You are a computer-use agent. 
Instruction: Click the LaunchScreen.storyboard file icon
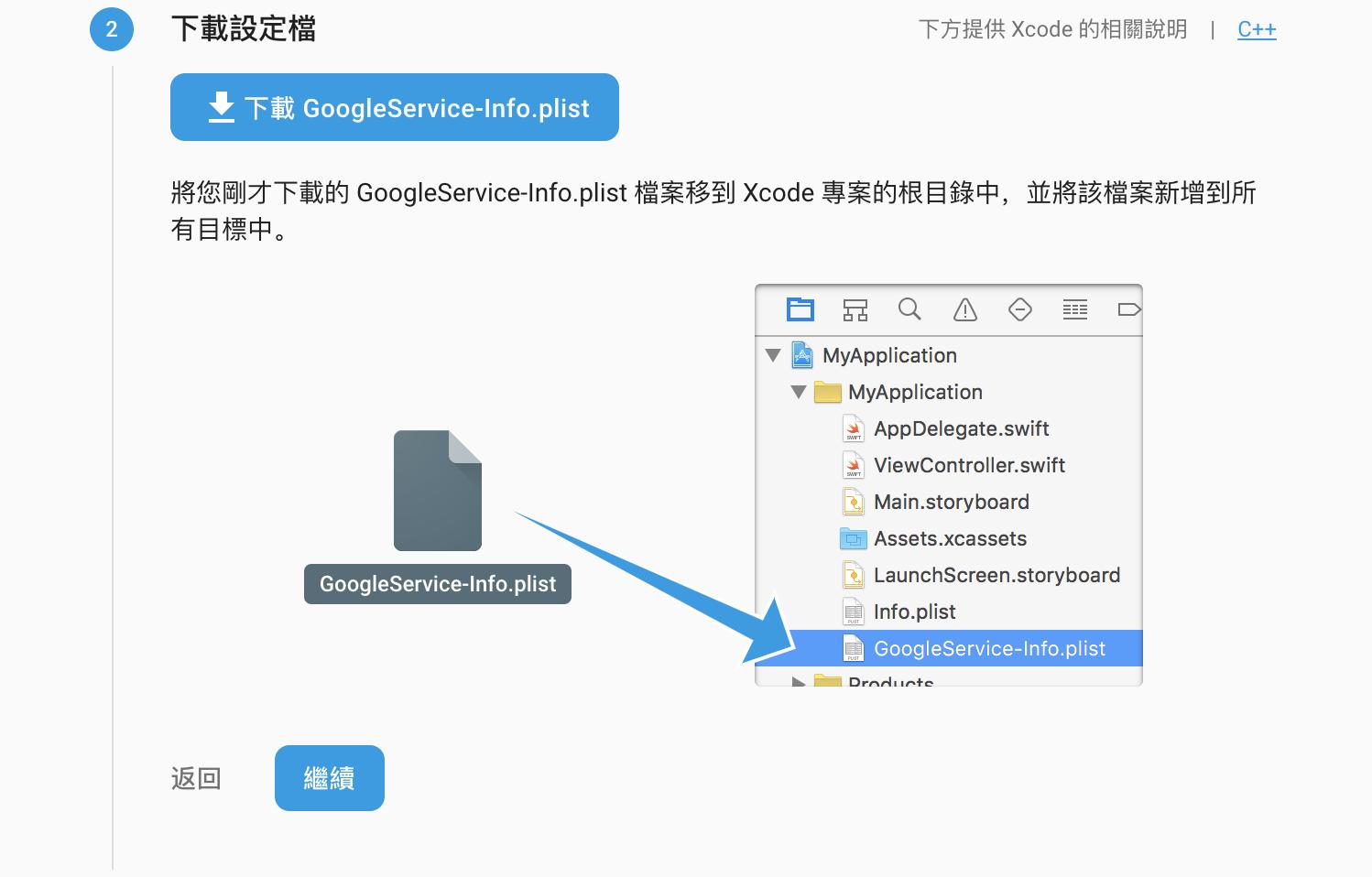click(x=854, y=575)
